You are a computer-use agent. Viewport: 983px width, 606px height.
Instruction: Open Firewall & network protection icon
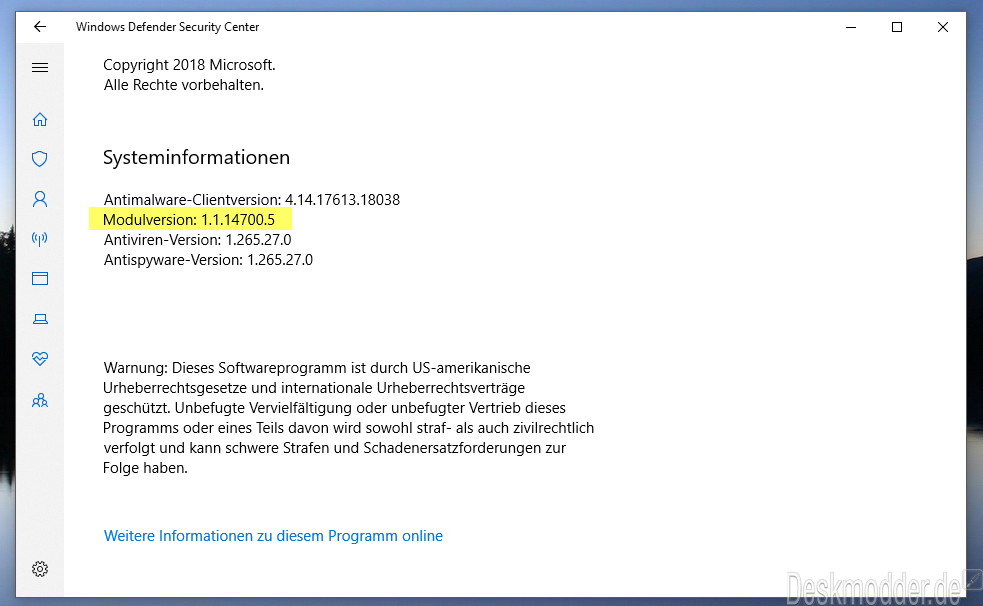pyautogui.click(x=40, y=238)
